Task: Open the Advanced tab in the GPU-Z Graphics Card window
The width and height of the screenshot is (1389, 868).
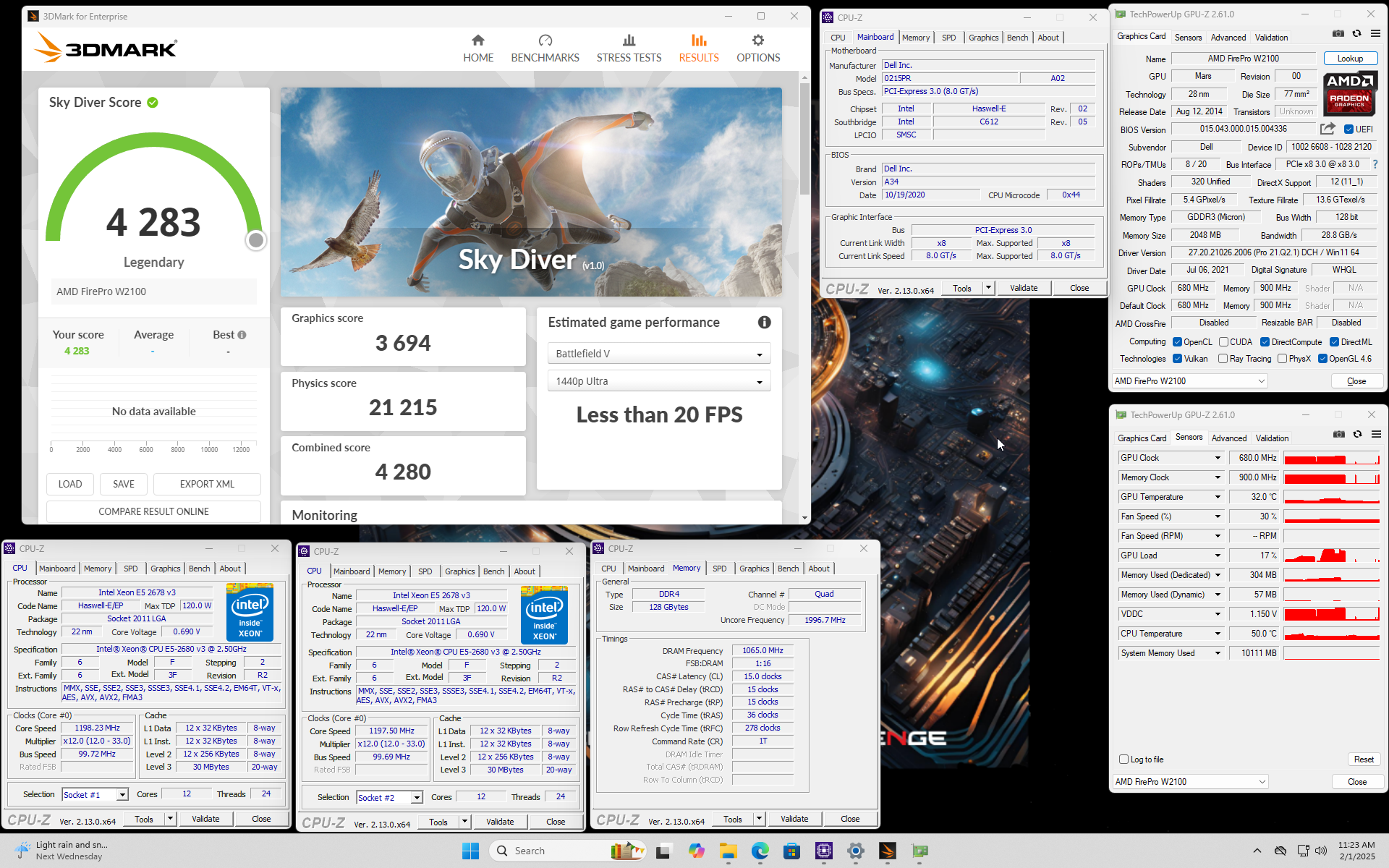Action: (x=1228, y=38)
